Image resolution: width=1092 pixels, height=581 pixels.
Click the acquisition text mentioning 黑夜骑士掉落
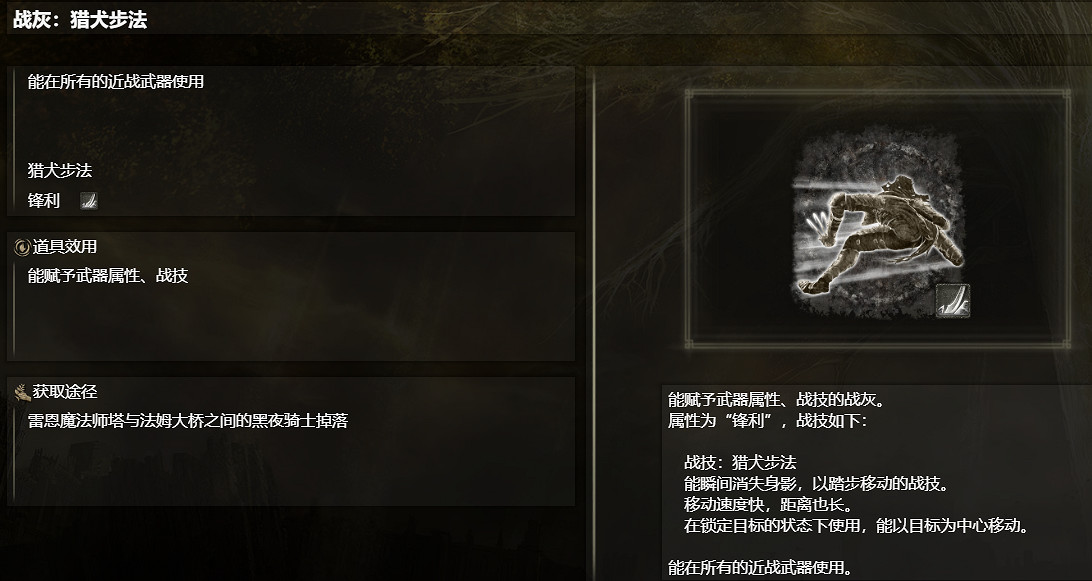tap(188, 421)
